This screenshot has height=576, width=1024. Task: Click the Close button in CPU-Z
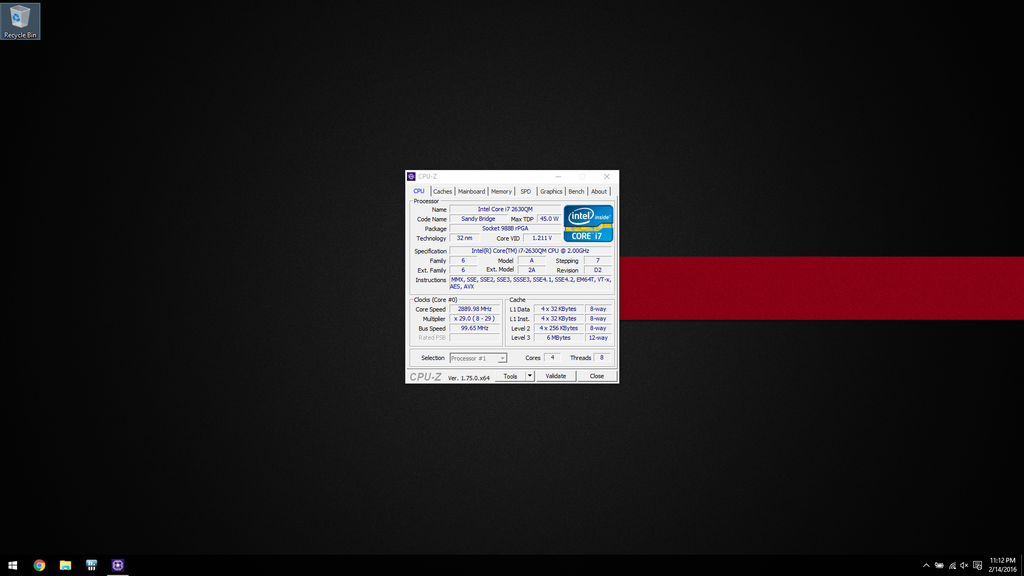[x=597, y=376]
